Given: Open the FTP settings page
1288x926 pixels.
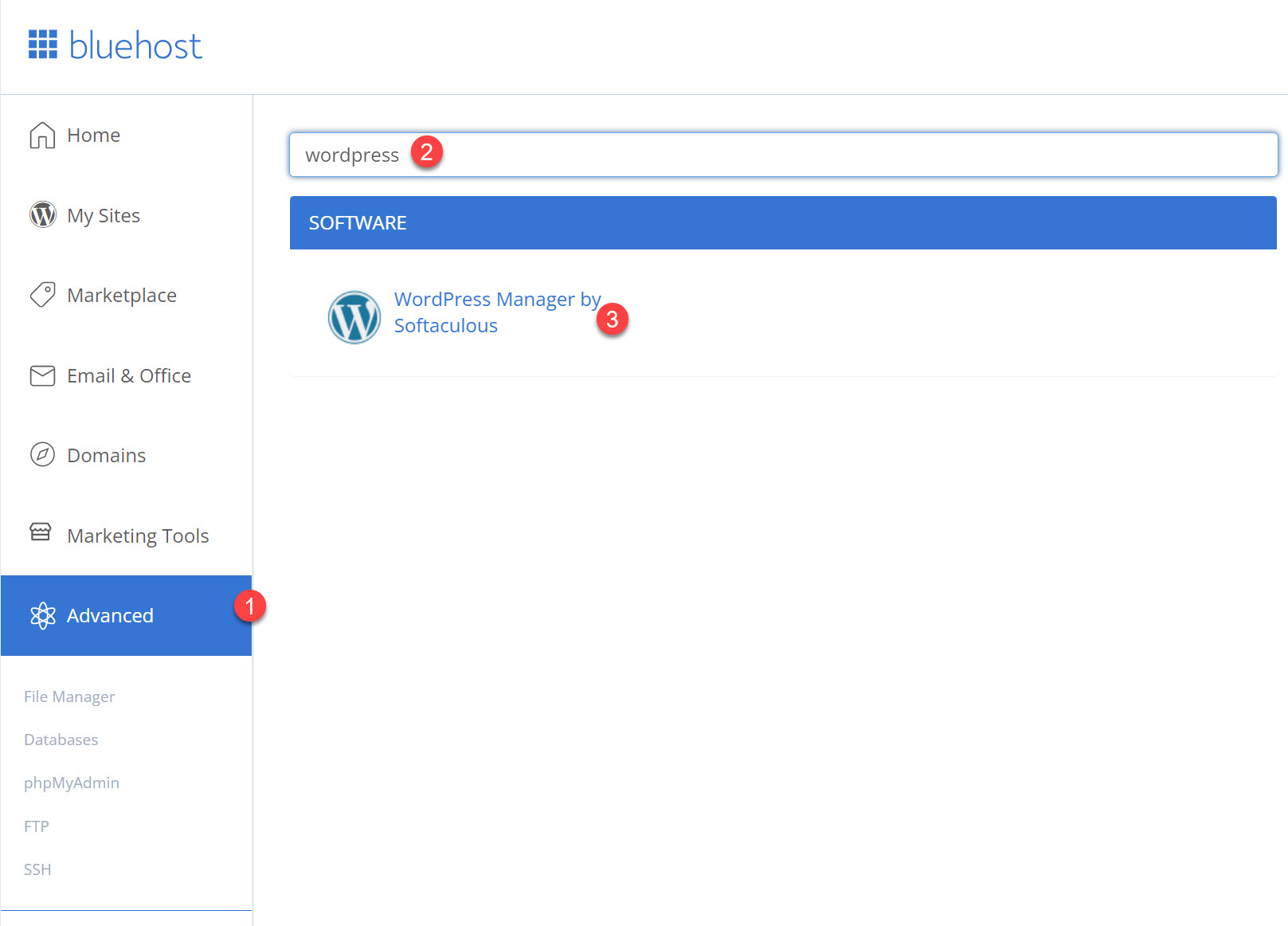Looking at the screenshot, I should point(36,826).
